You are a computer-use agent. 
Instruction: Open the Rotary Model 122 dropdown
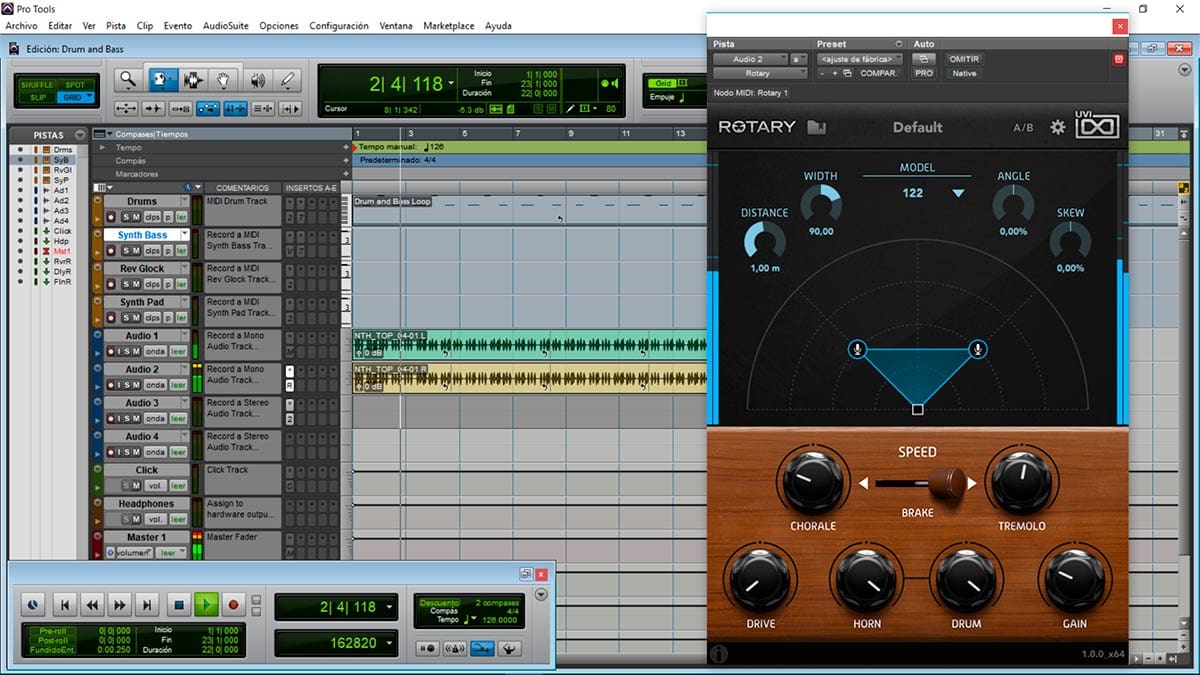(x=958, y=193)
